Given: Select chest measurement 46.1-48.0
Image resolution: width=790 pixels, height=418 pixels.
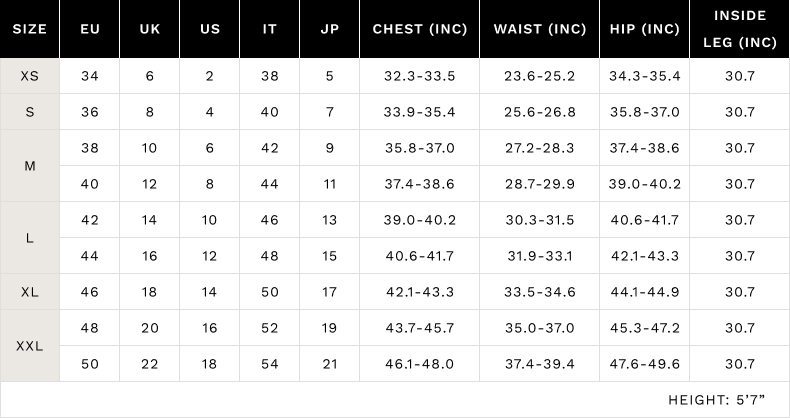Looking at the screenshot, I should point(420,364).
